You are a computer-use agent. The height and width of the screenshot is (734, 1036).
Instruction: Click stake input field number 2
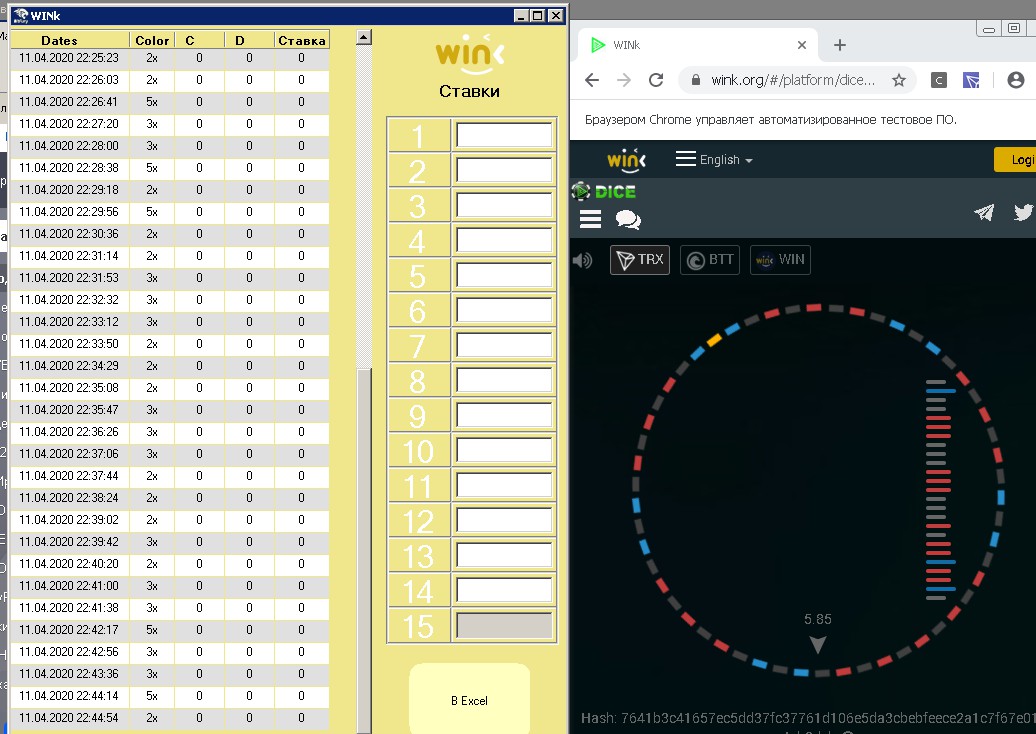click(504, 170)
